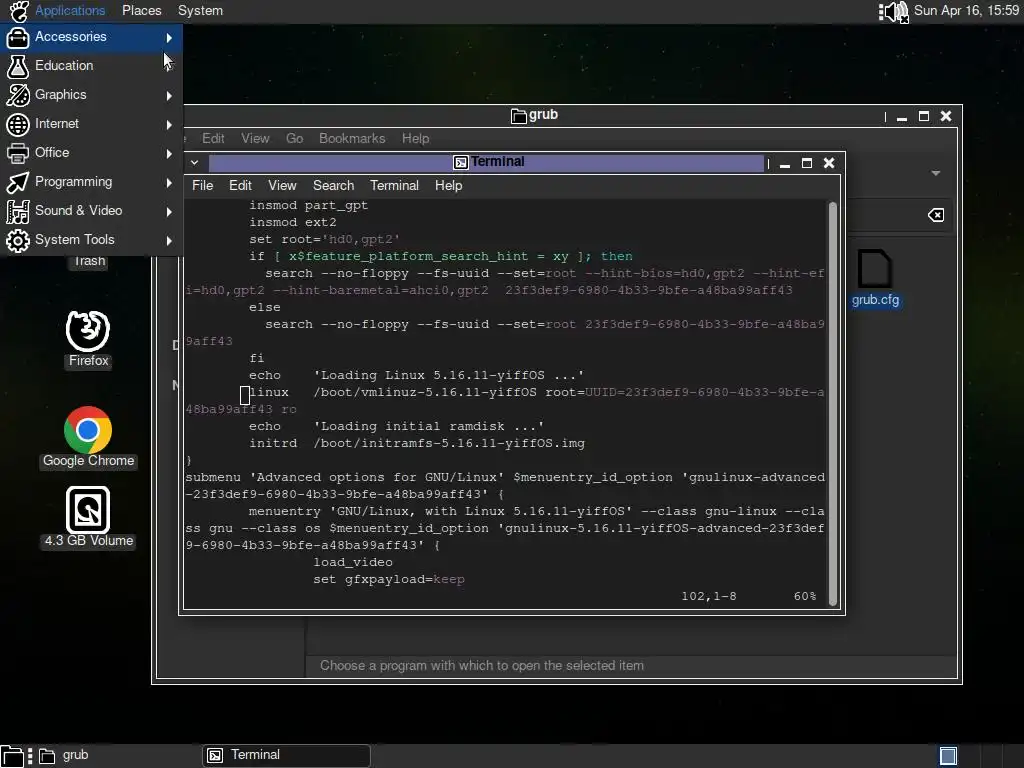This screenshot has width=1024, height=768.
Task: Open the Accessories submenu
Action: coord(91,37)
